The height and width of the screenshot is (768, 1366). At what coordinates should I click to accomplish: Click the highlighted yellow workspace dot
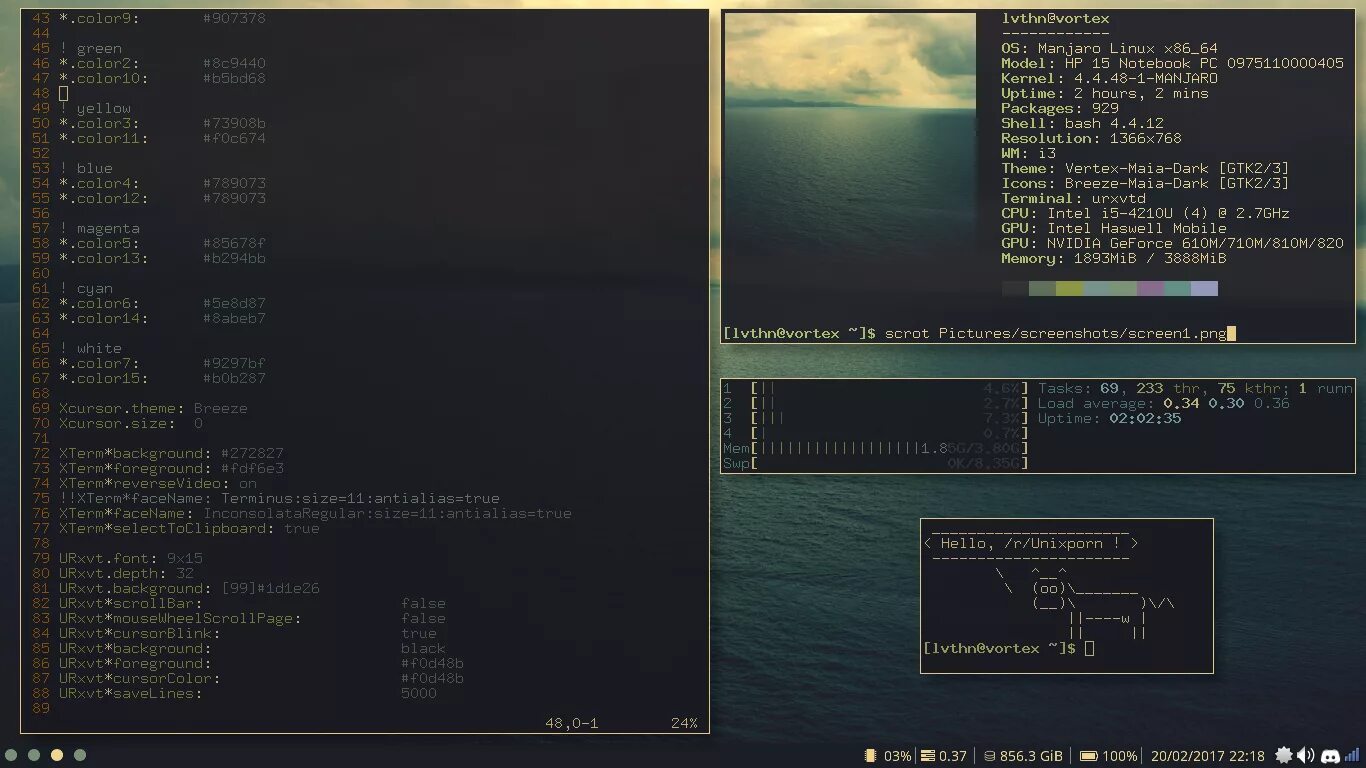57,755
